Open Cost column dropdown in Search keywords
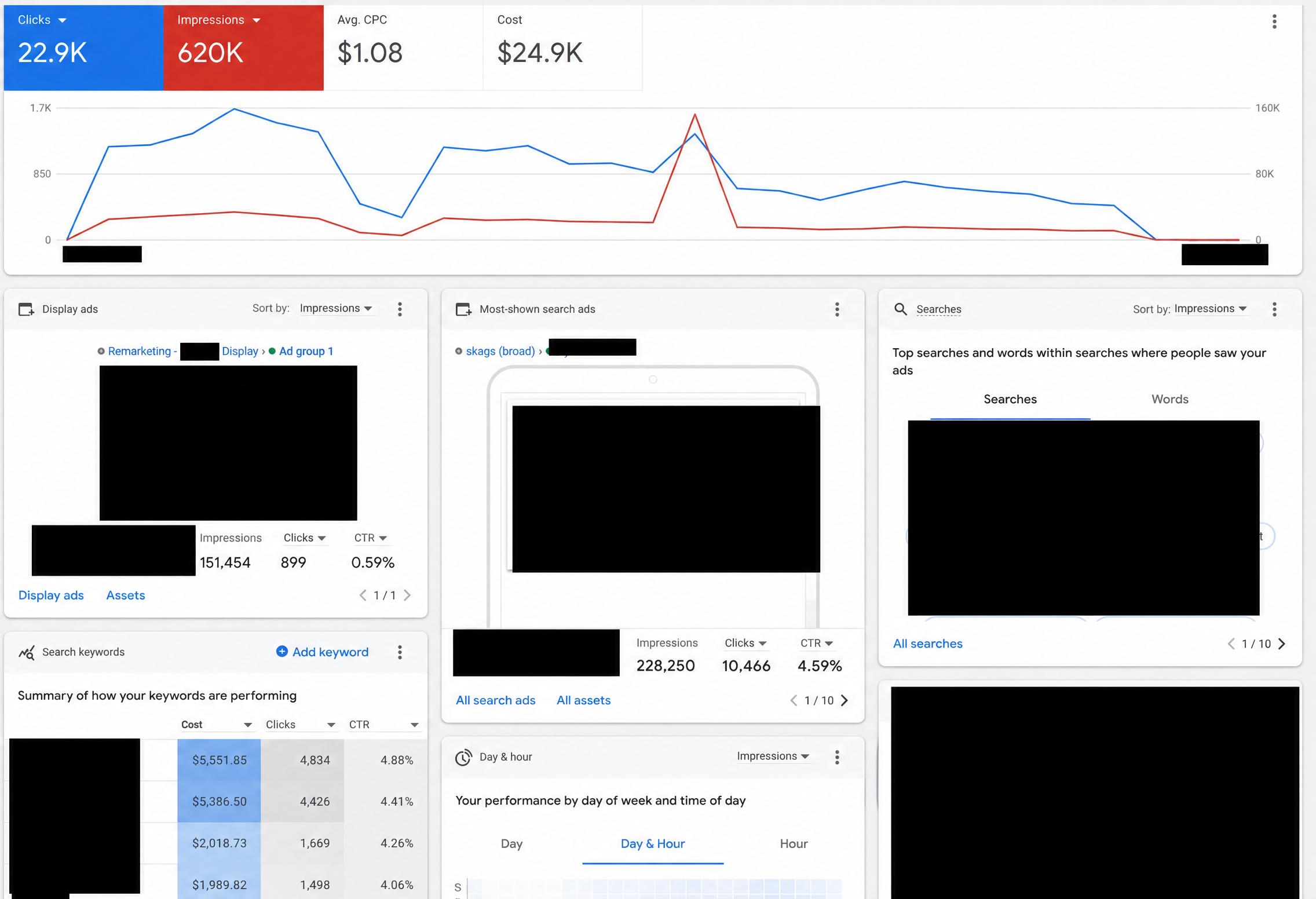 pyautogui.click(x=217, y=725)
